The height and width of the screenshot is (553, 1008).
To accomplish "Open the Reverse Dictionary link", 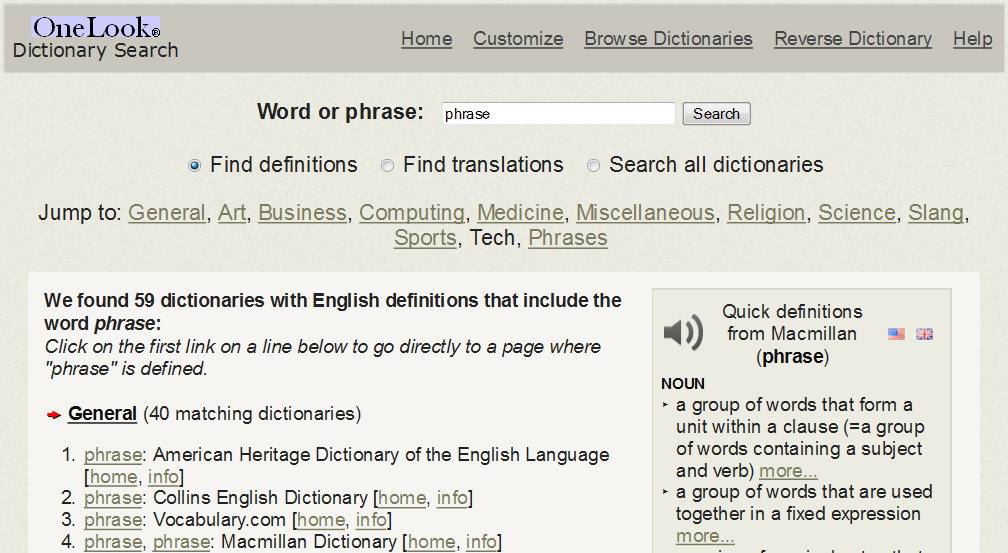I will 852,39.
